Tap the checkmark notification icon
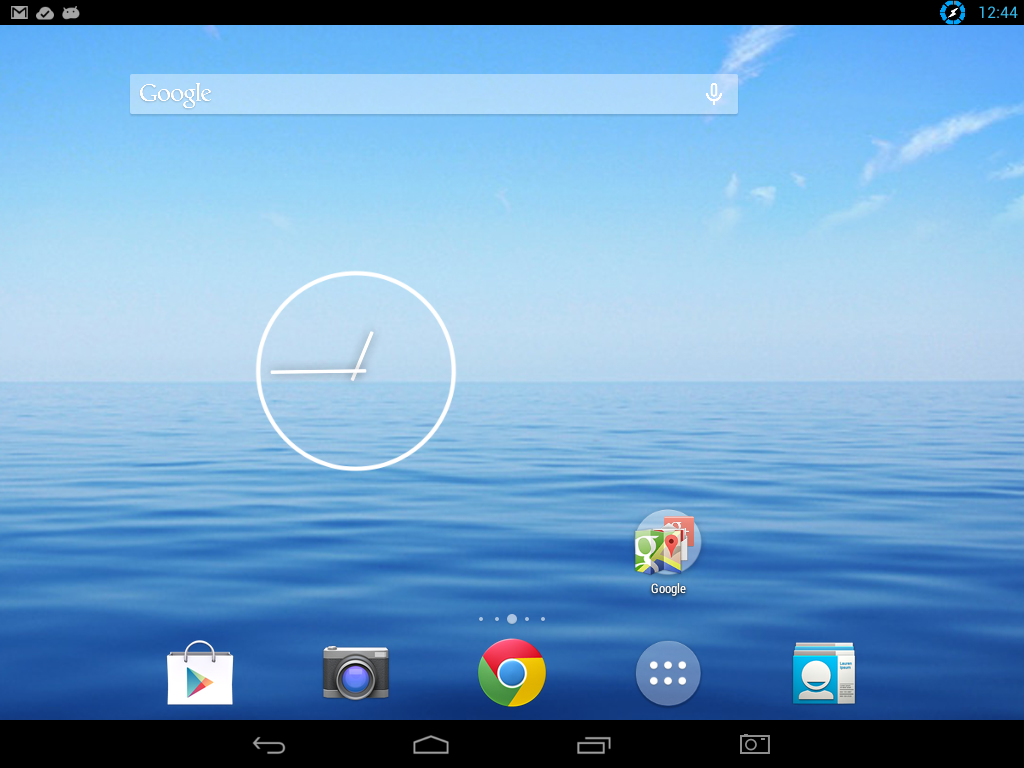Viewport: 1024px width, 768px height. click(45, 12)
